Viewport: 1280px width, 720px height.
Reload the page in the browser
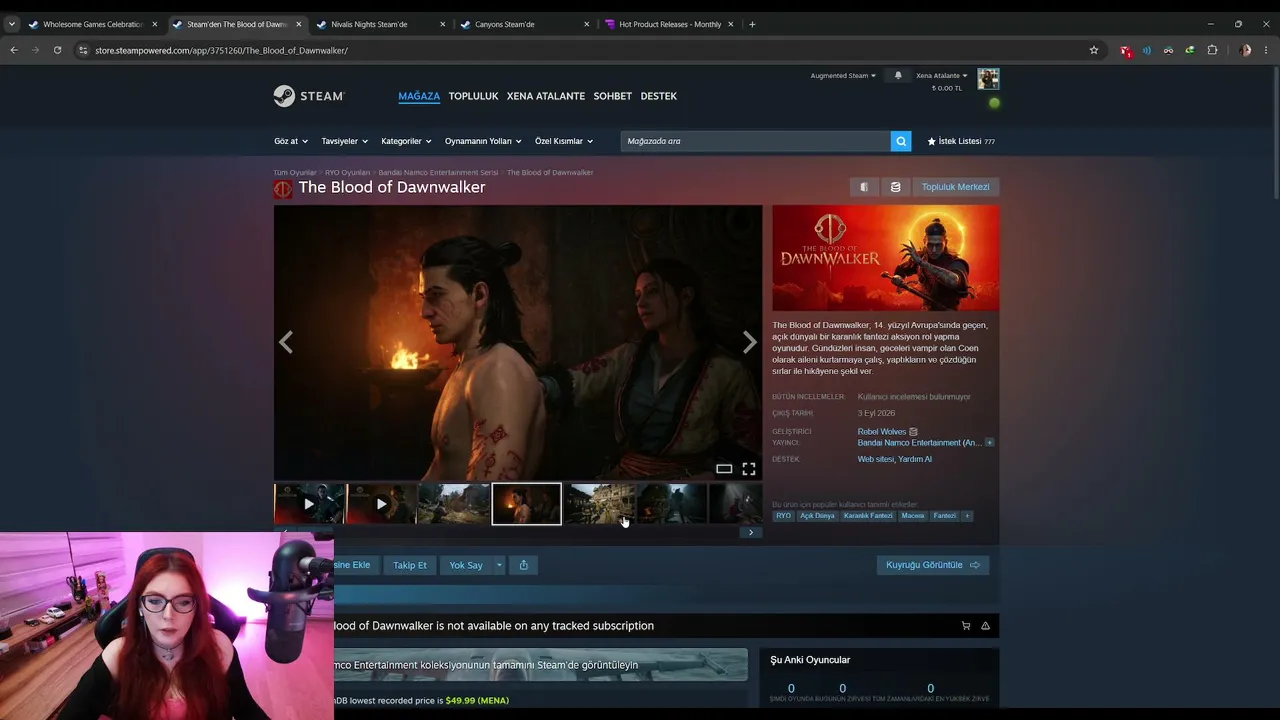coord(57,50)
